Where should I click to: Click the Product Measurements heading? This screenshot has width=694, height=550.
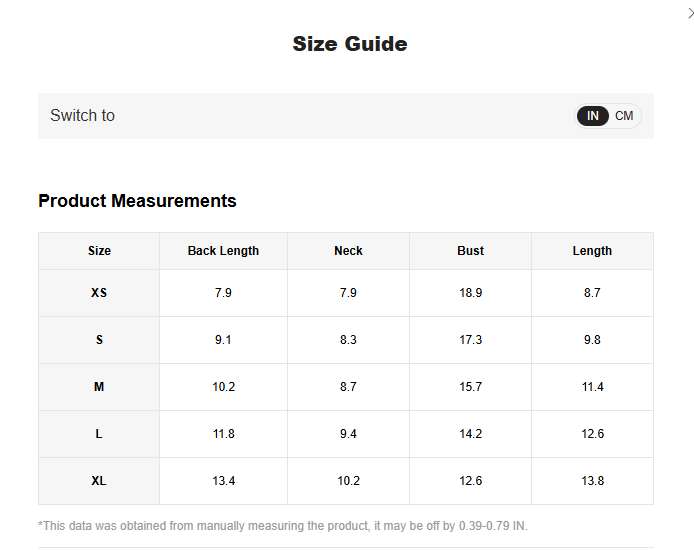pyautogui.click(x=137, y=201)
